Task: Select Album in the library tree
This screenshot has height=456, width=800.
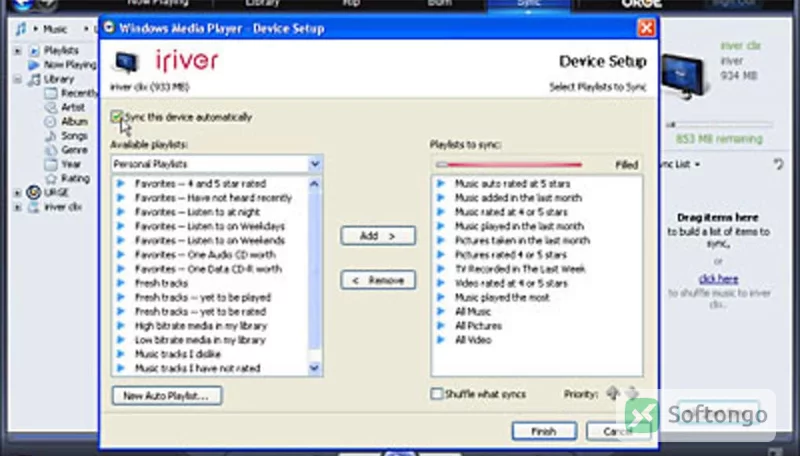Action: click(x=74, y=121)
